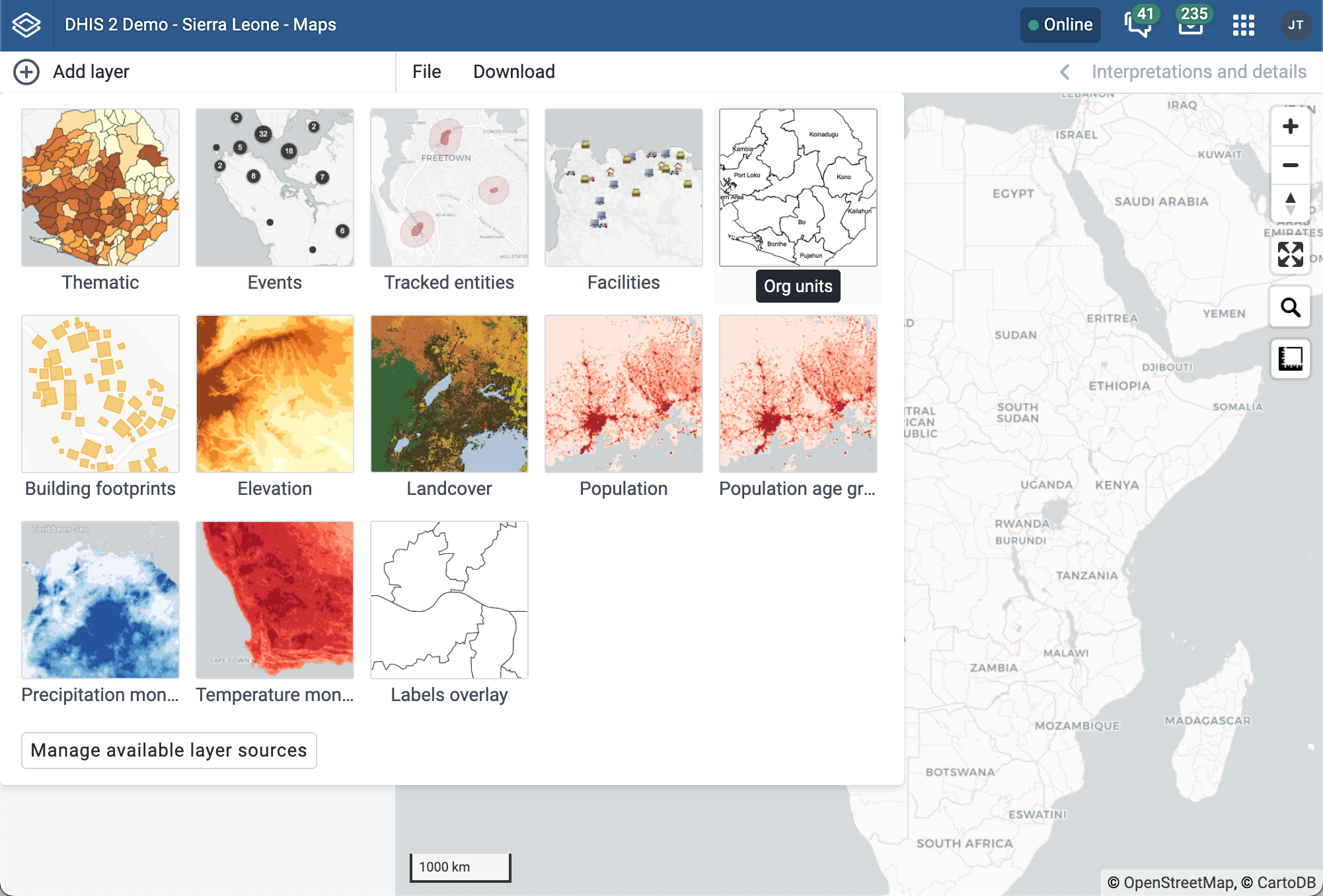
Task: Reset map bearing with compass arrow
Action: pos(1290,203)
